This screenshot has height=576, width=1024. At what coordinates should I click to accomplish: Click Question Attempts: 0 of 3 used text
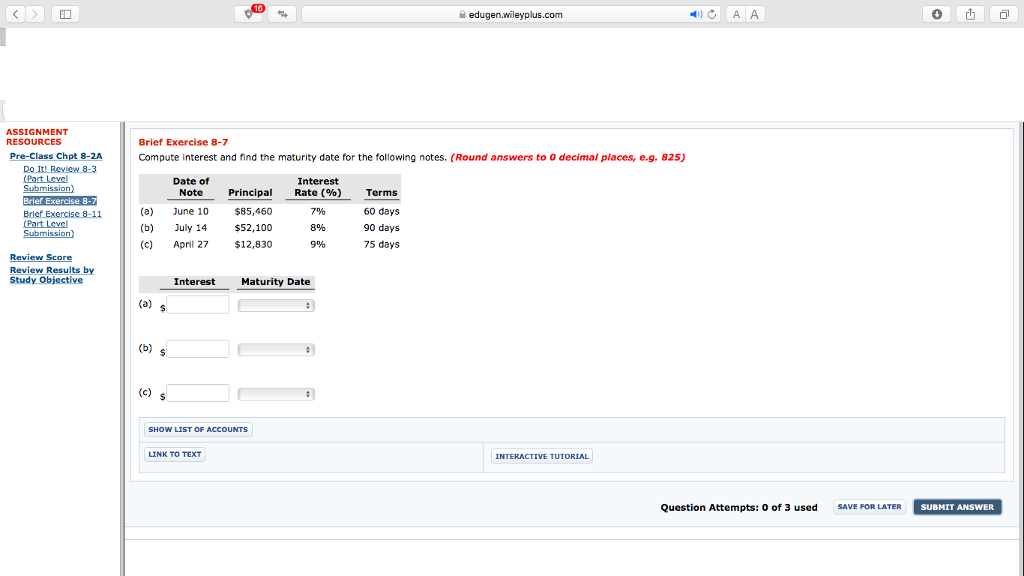click(x=739, y=507)
